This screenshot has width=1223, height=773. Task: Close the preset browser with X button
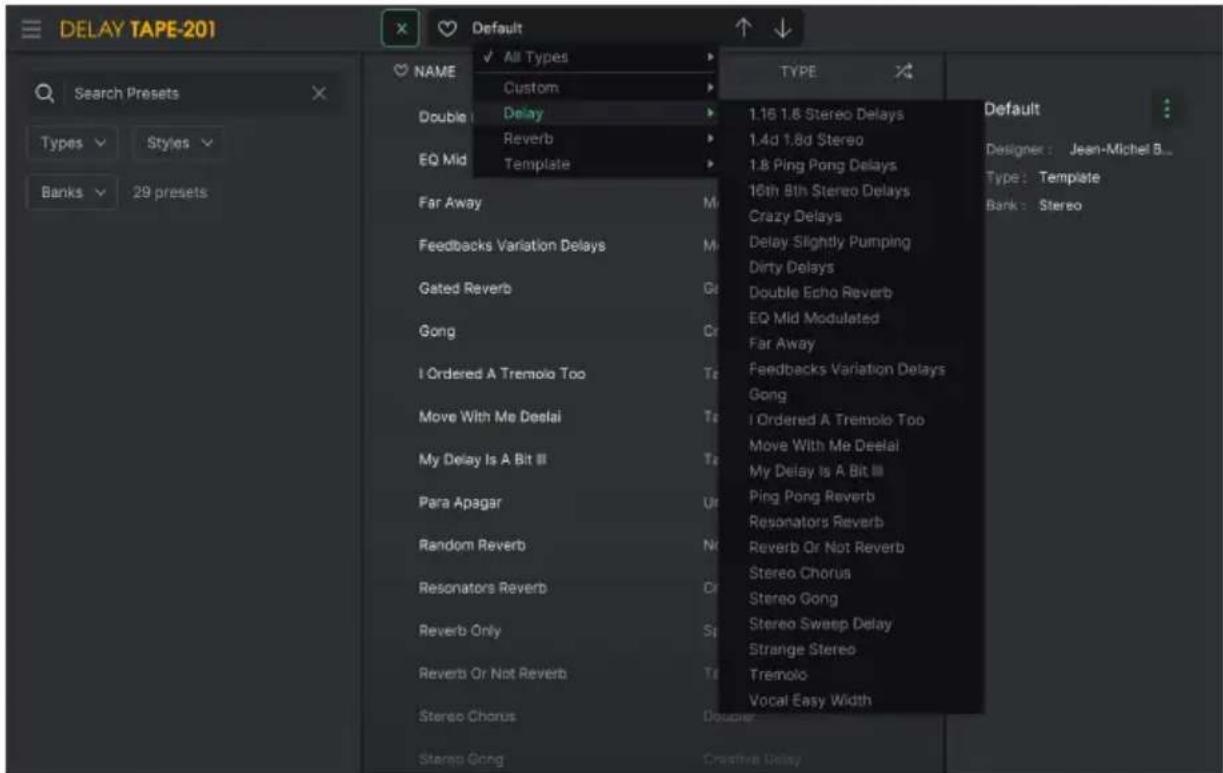[x=401, y=29]
